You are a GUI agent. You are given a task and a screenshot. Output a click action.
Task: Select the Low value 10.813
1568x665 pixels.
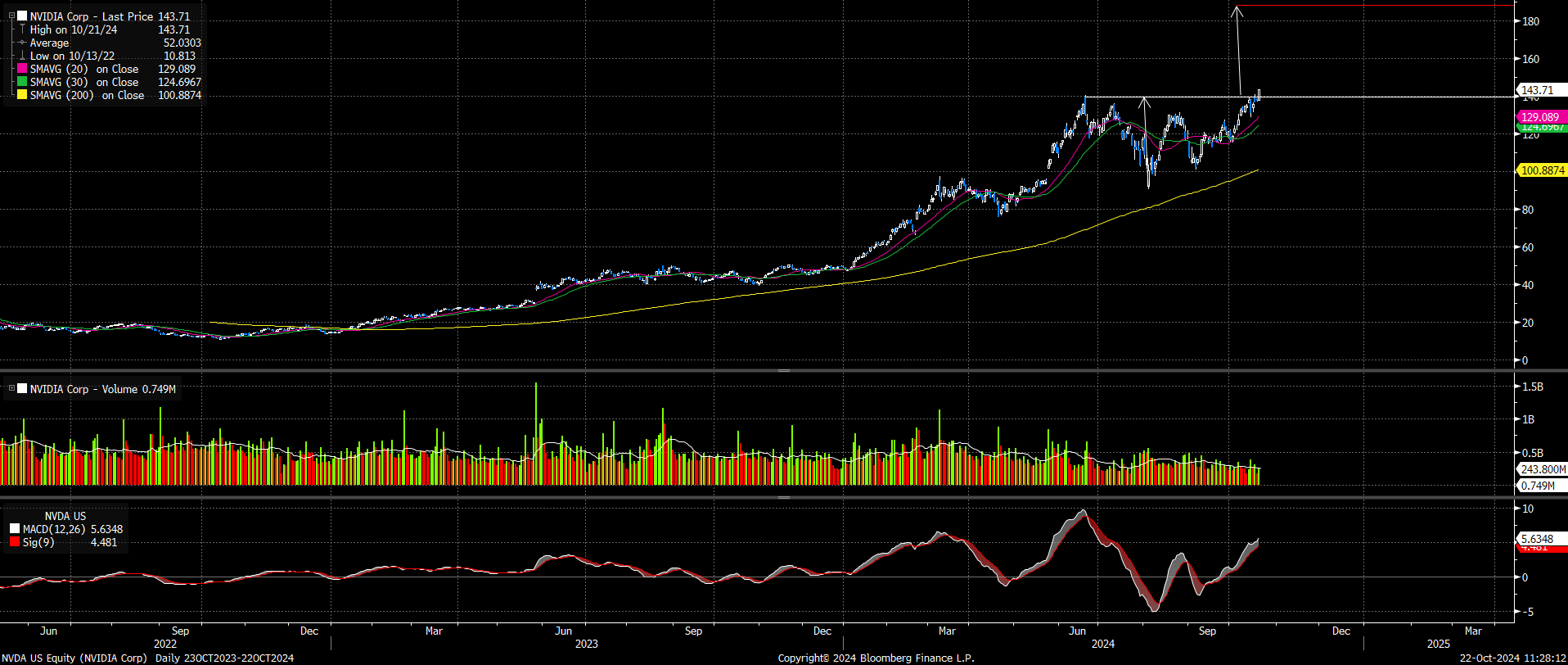[x=180, y=56]
